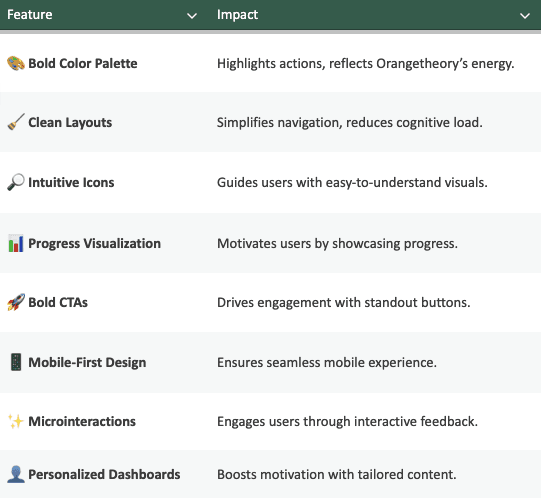Click the person silhouette icon beside Personalized Dashboards

click(16, 474)
